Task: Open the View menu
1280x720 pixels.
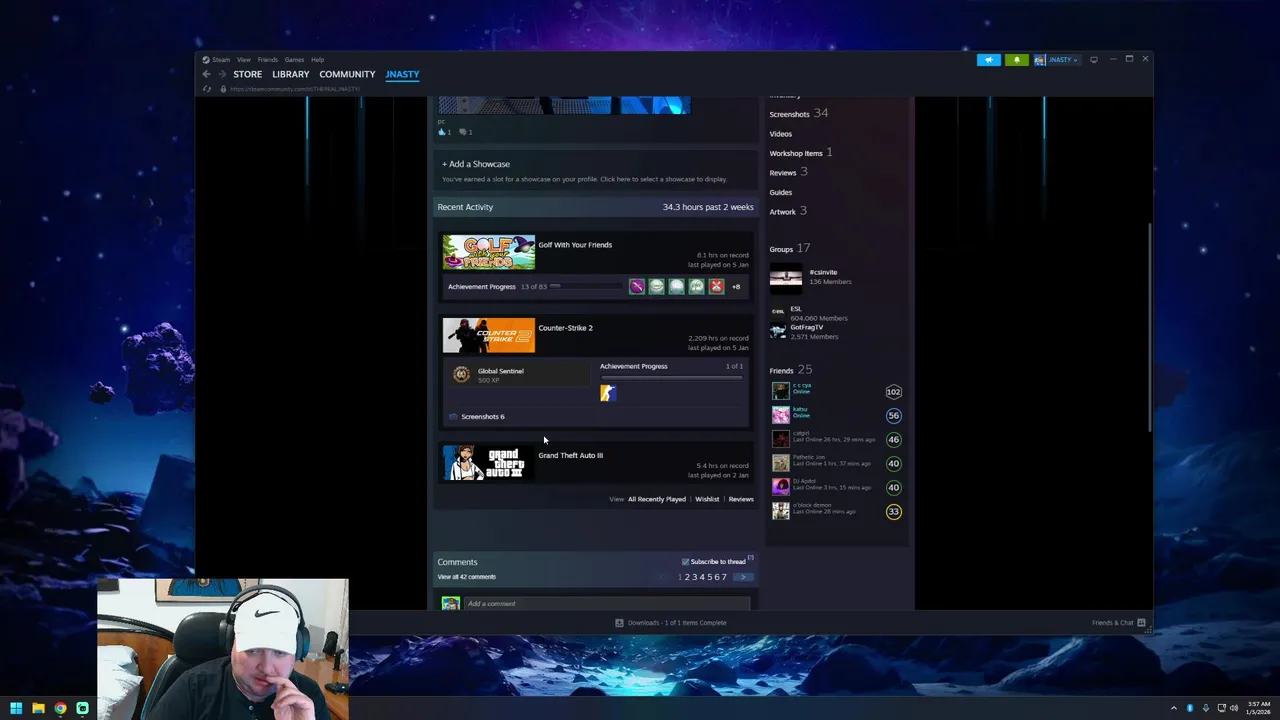Action: (244, 60)
